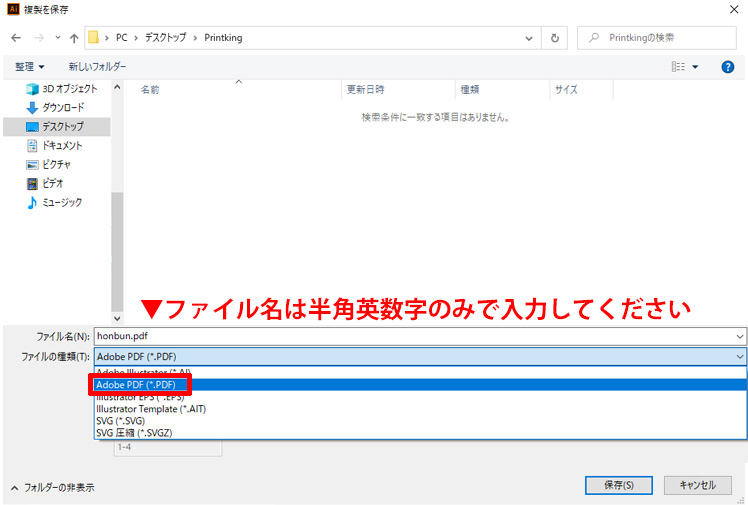The image size is (748, 505).
Task: Change the view layout icon
Action: tap(678, 67)
